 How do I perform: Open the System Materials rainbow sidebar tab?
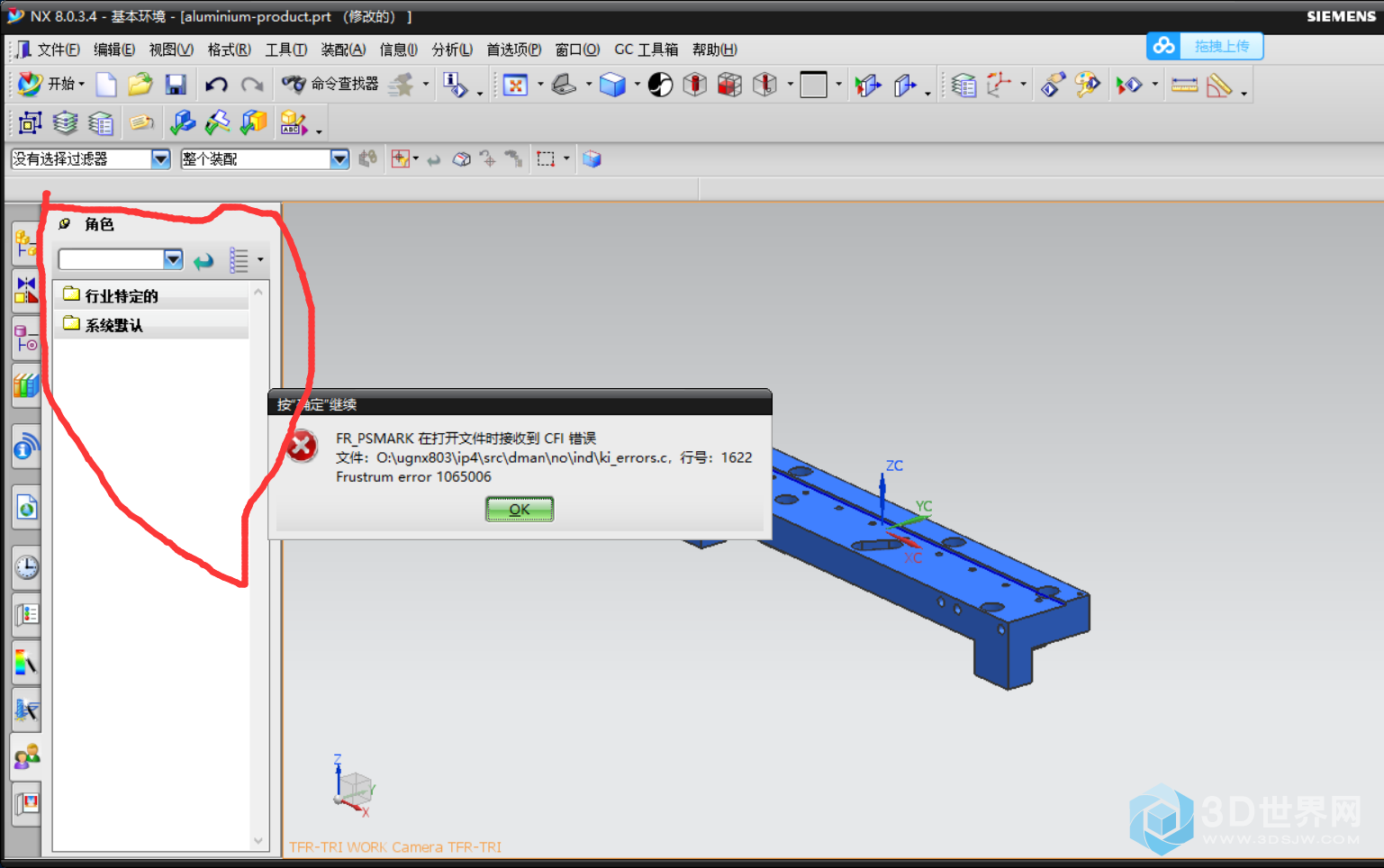pos(26,663)
